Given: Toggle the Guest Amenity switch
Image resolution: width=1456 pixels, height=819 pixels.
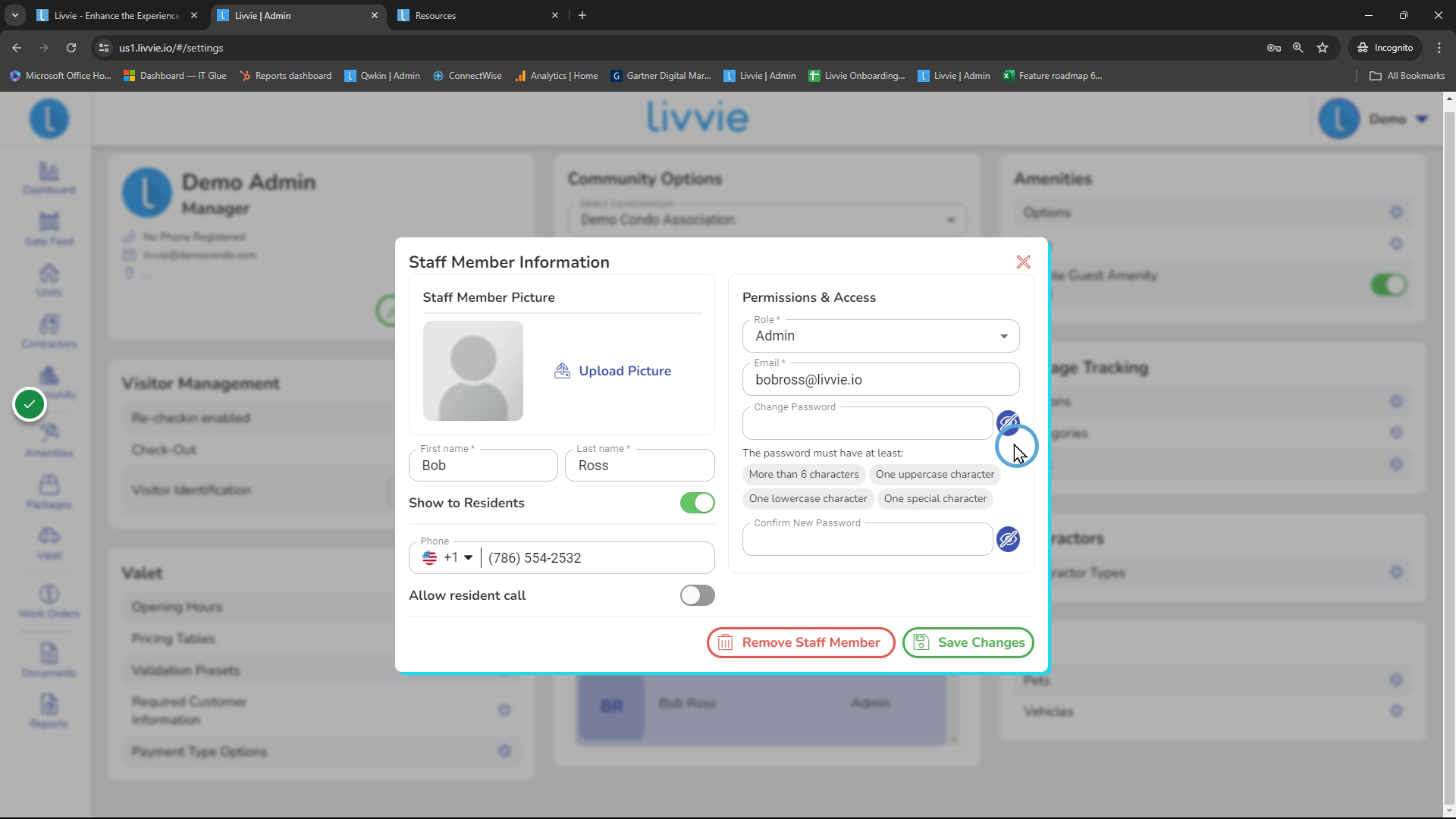Looking at the screenshot, I should point(1389,285).
